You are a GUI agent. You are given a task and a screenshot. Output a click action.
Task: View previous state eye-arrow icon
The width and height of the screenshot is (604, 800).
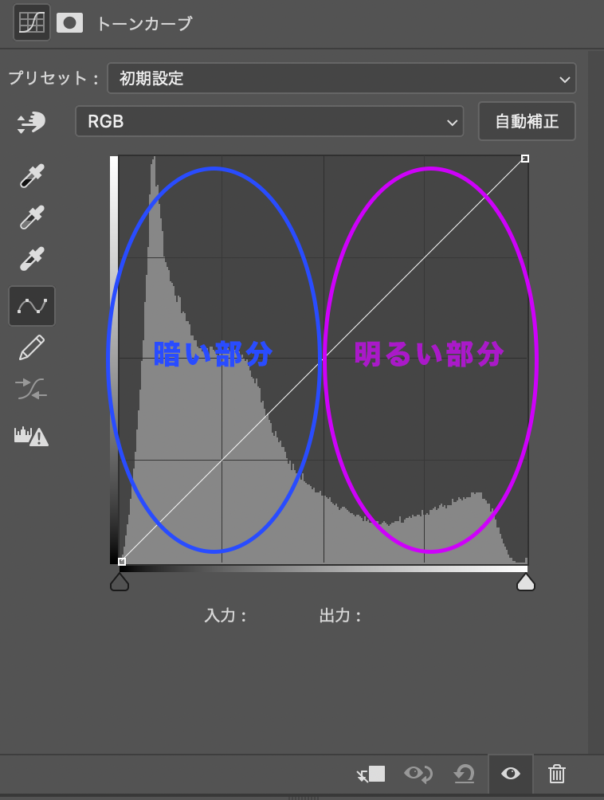[418, 773]
